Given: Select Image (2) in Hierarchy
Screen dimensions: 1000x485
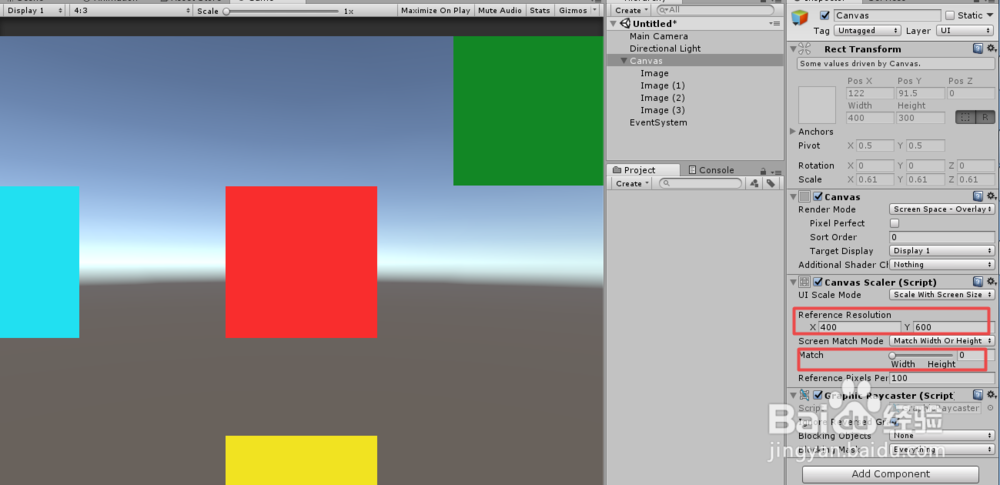Looking at the screenshot, I should pyautogui.click(x=663, y=98).
